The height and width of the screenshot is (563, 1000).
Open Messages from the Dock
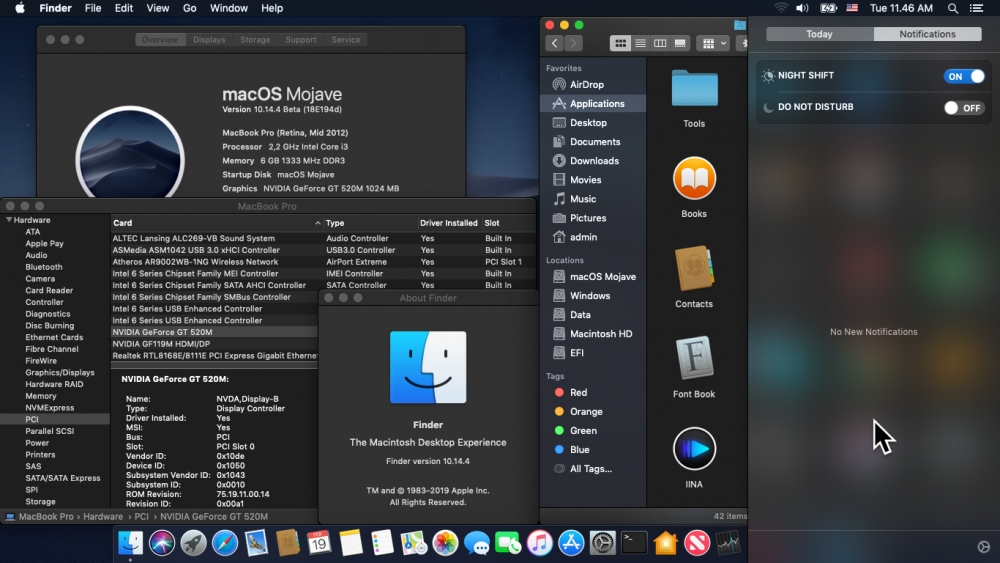coord(476,543)
